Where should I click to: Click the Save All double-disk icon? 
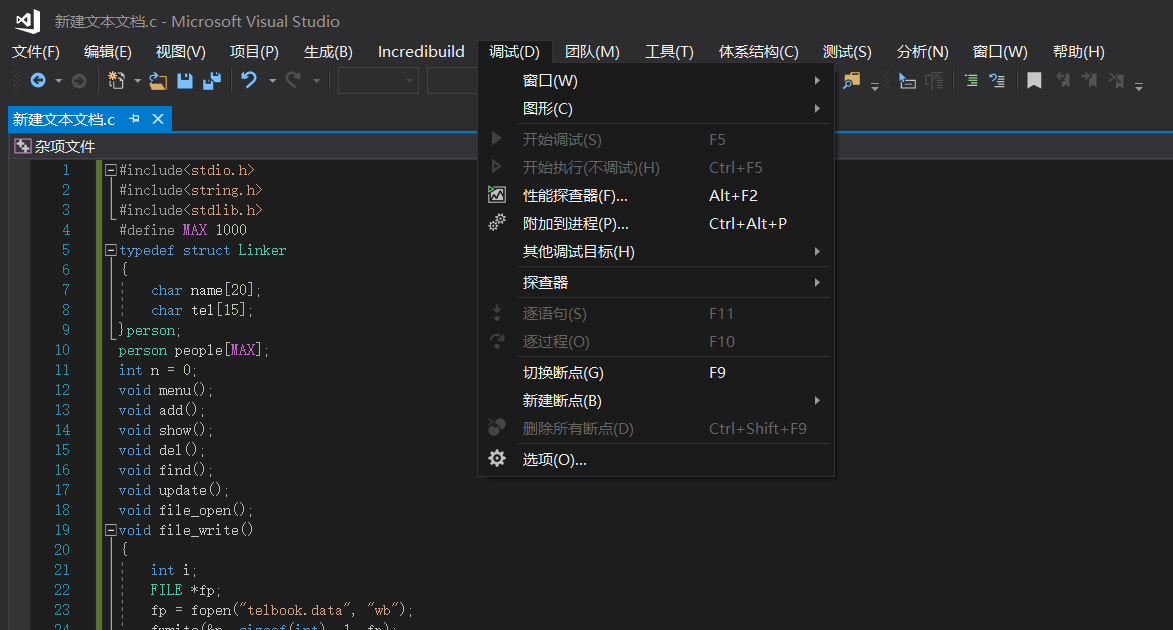[x=212, y=80]
